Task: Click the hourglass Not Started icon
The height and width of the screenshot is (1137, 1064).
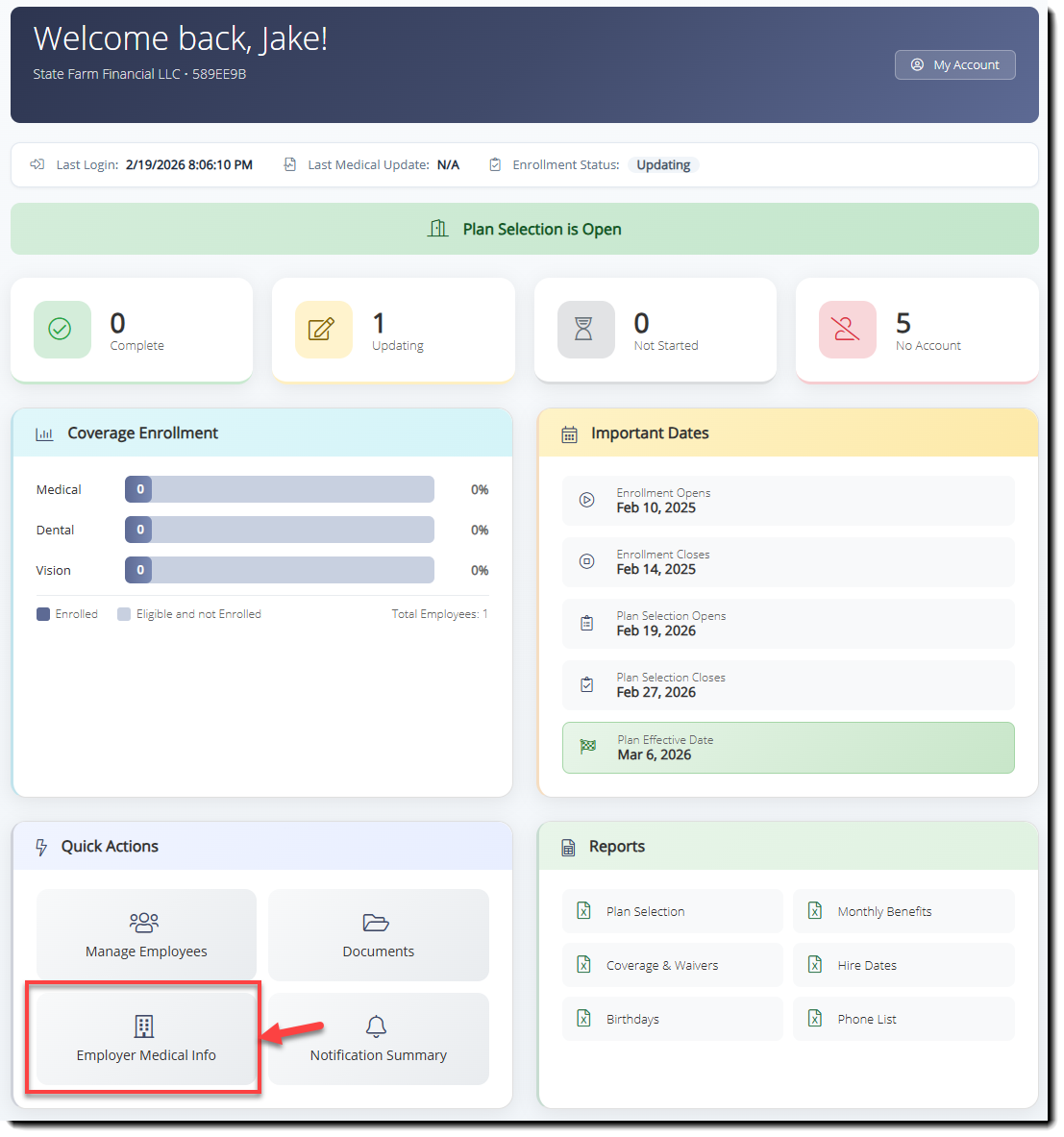Action: point(585,330)
